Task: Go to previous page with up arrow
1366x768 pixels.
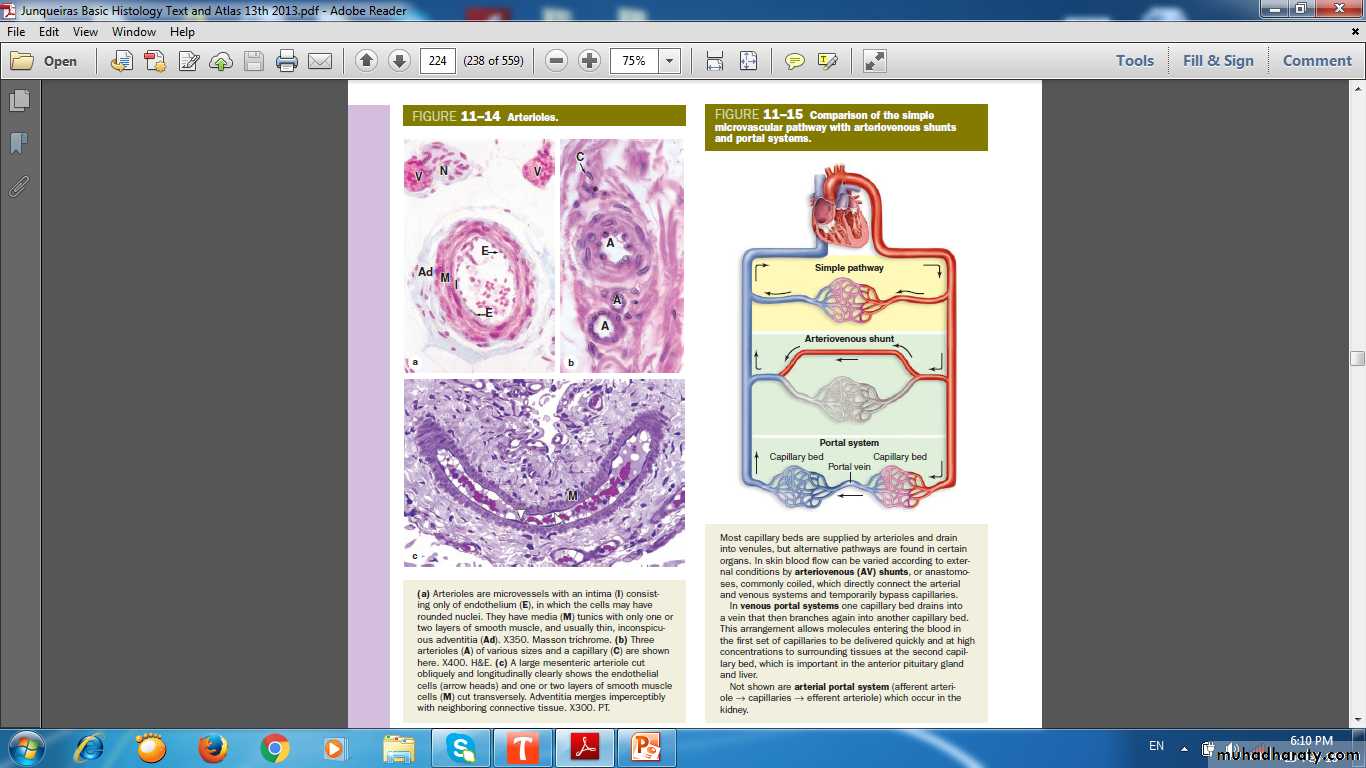Action: [x=366, y=61]
